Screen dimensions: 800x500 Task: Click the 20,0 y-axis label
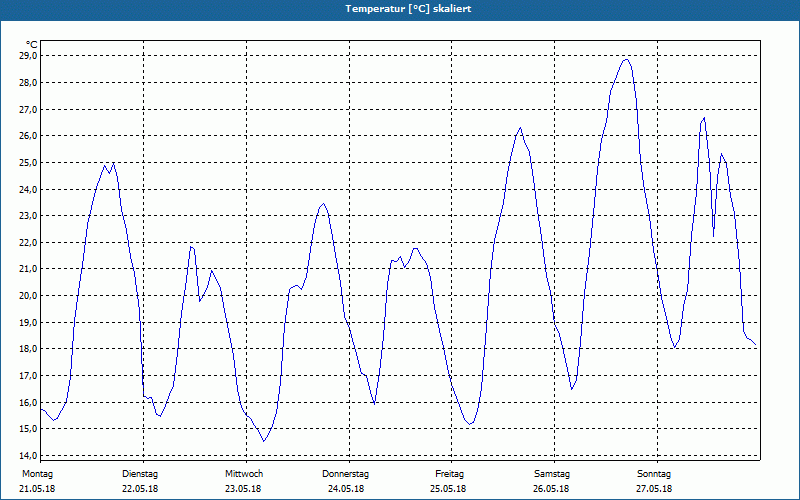[28, 295]
